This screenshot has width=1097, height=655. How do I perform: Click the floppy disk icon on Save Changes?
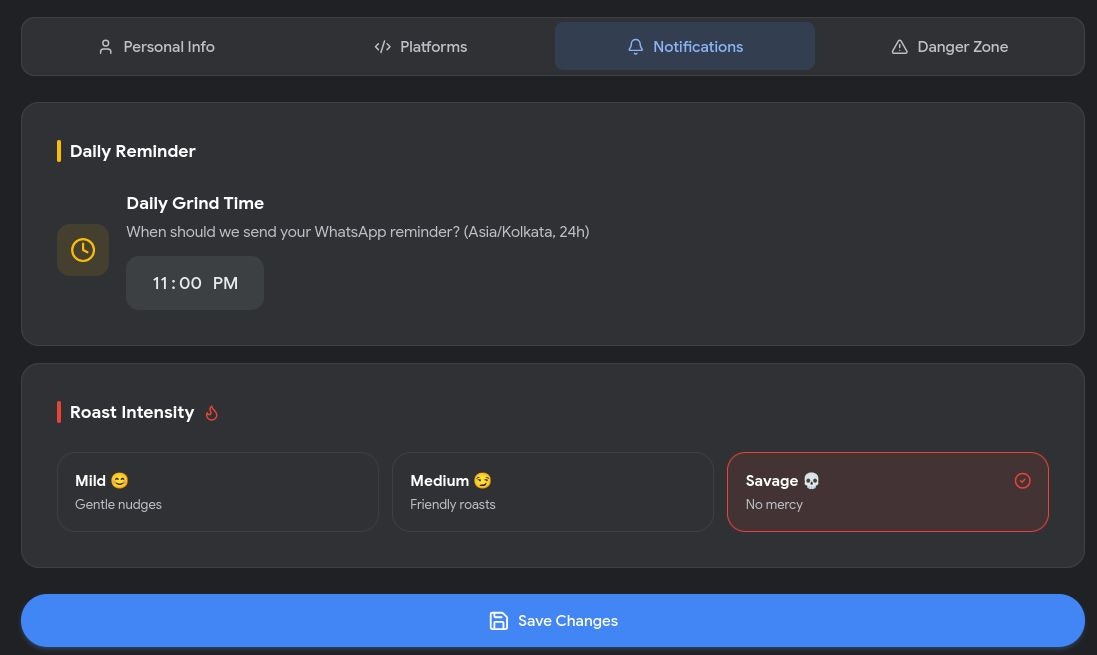coord(499,620)
